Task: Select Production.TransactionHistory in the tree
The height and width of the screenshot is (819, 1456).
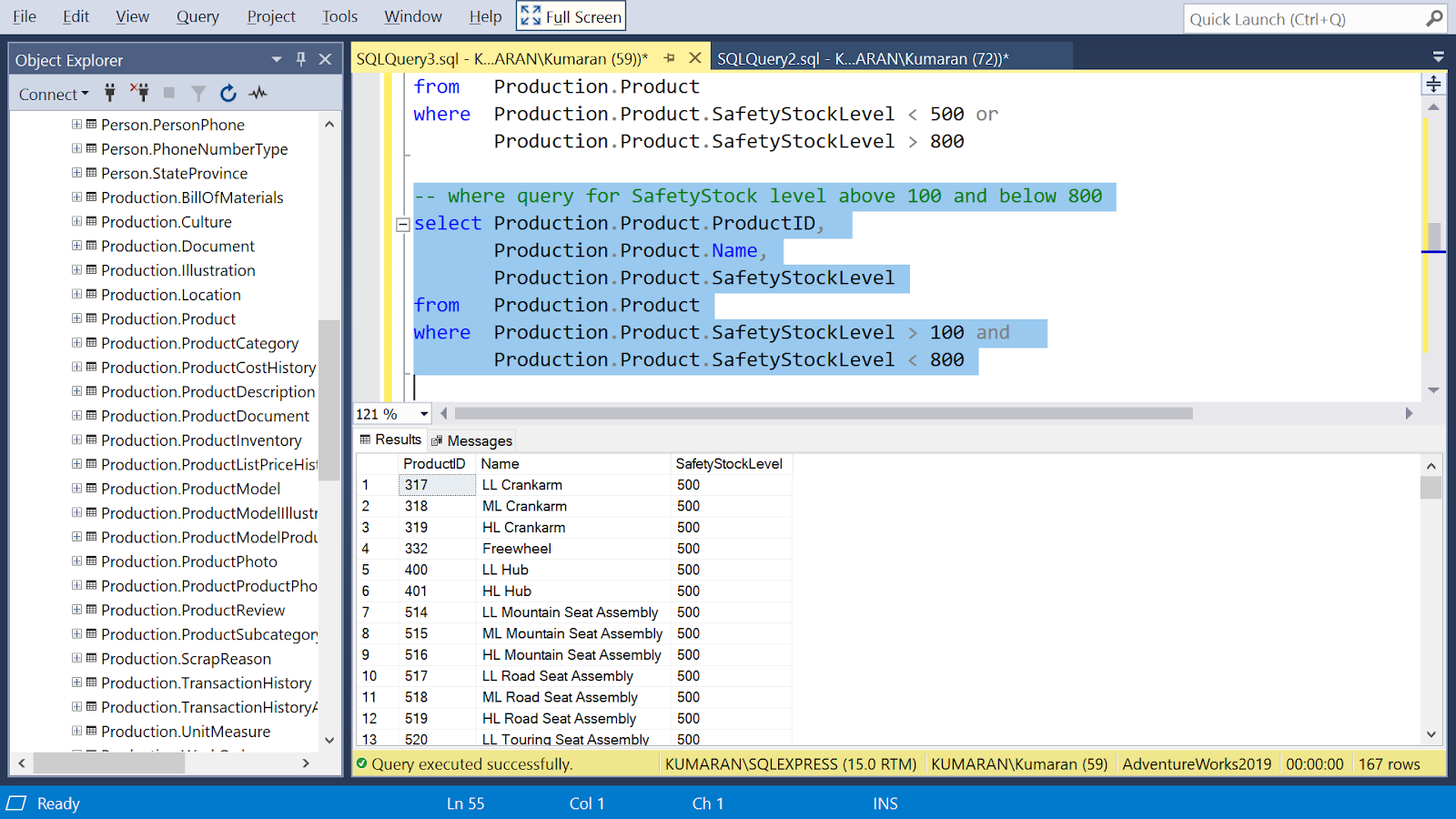Action: [207, 682]
